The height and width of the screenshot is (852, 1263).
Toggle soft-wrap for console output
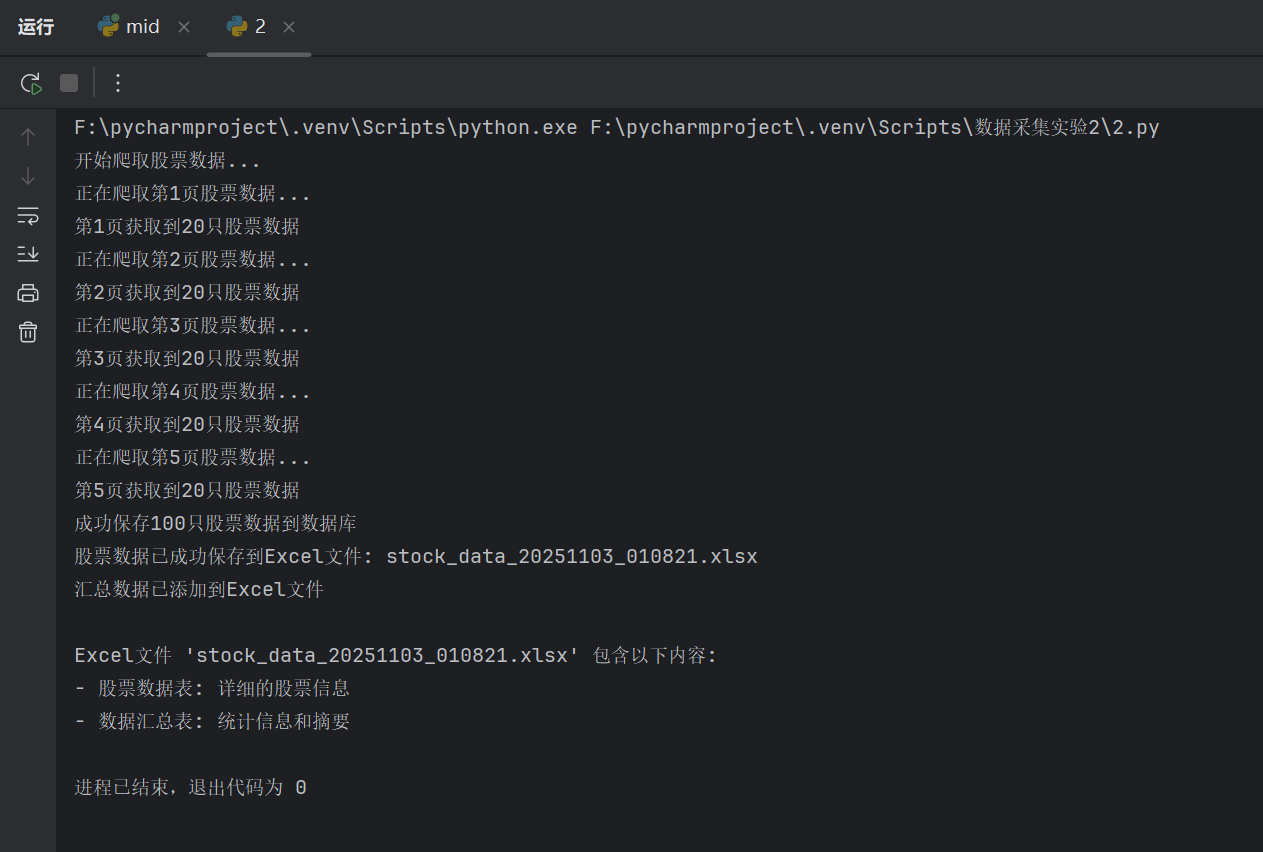[x=28, y=215]
